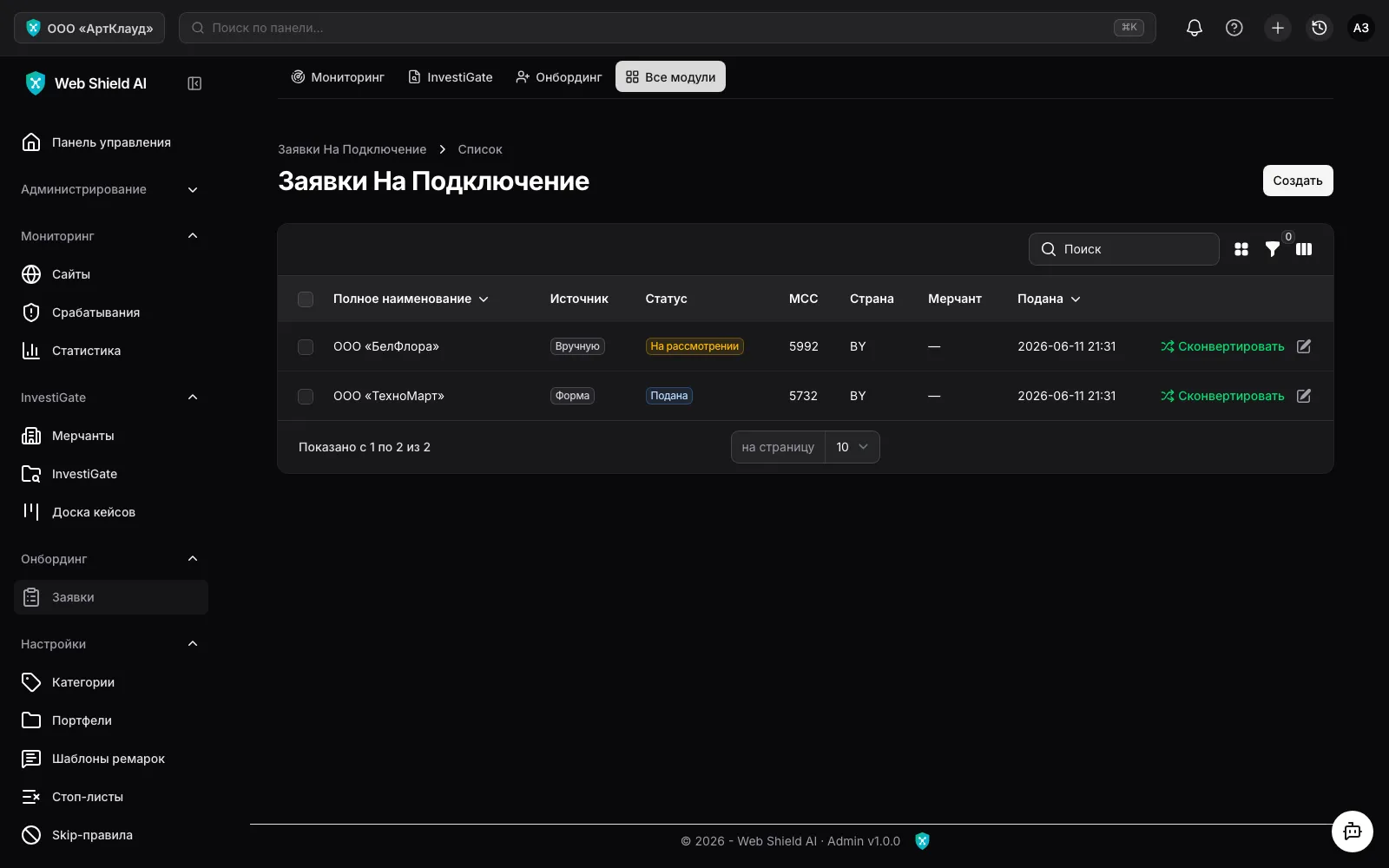Screen dimensions: 1389x868
Task: Expand the Администрирование section
Action: [111, 189]
